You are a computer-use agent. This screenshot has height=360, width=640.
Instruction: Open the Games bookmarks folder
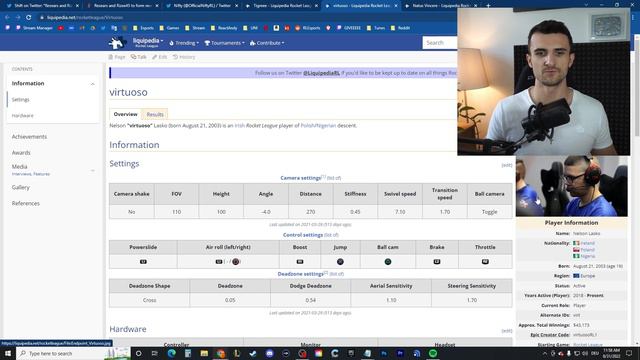[169, 28]
